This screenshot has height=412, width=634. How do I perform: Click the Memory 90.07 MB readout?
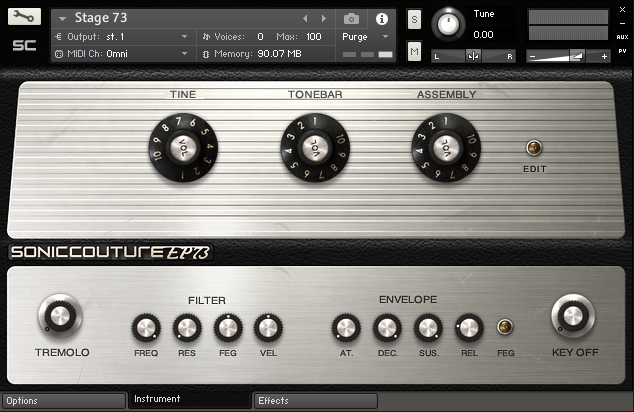point(279,54)
